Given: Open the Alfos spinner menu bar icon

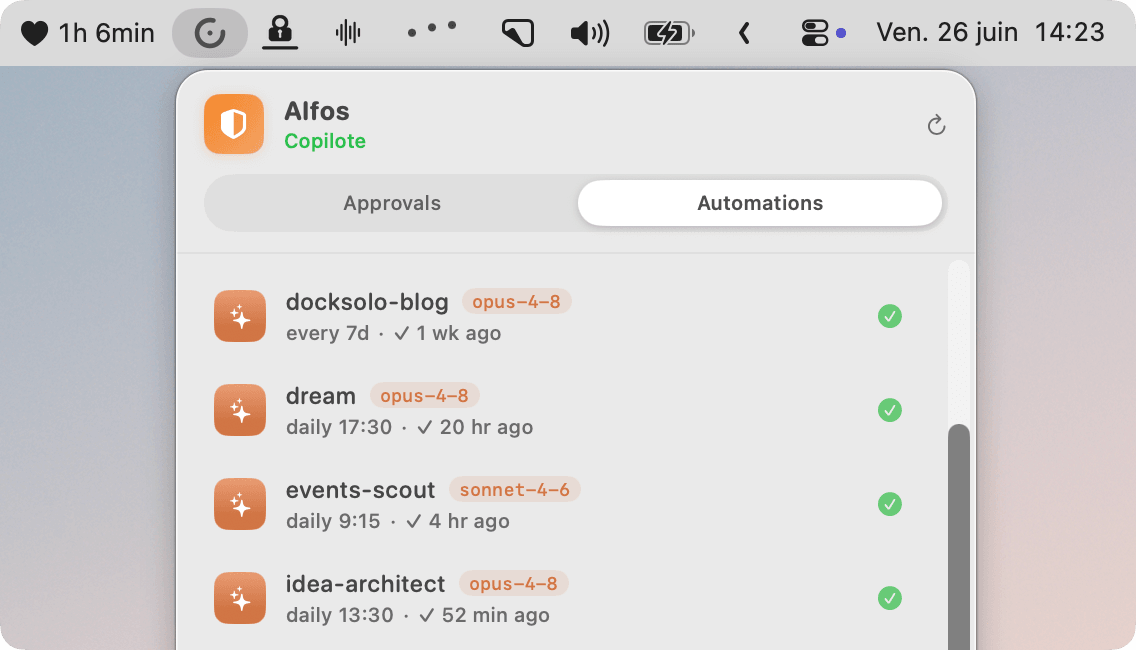Looking at the screenshot, I should pyautogui.click(x=210, y=33).
